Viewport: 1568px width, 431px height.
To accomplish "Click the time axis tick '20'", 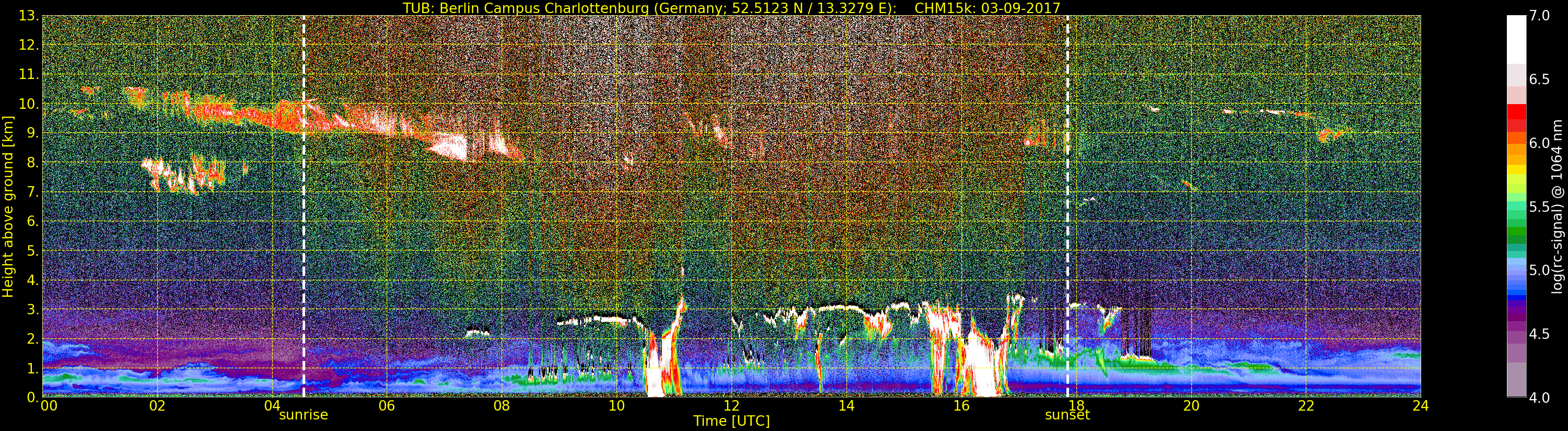I will [x=1191, y=405].
